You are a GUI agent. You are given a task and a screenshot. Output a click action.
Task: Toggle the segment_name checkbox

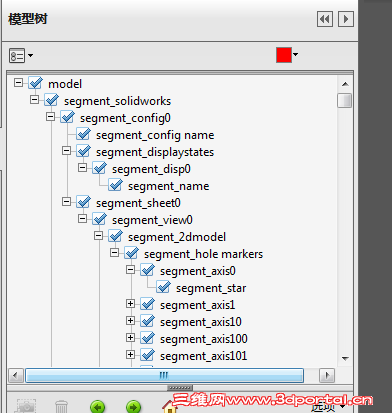[115, 185]
